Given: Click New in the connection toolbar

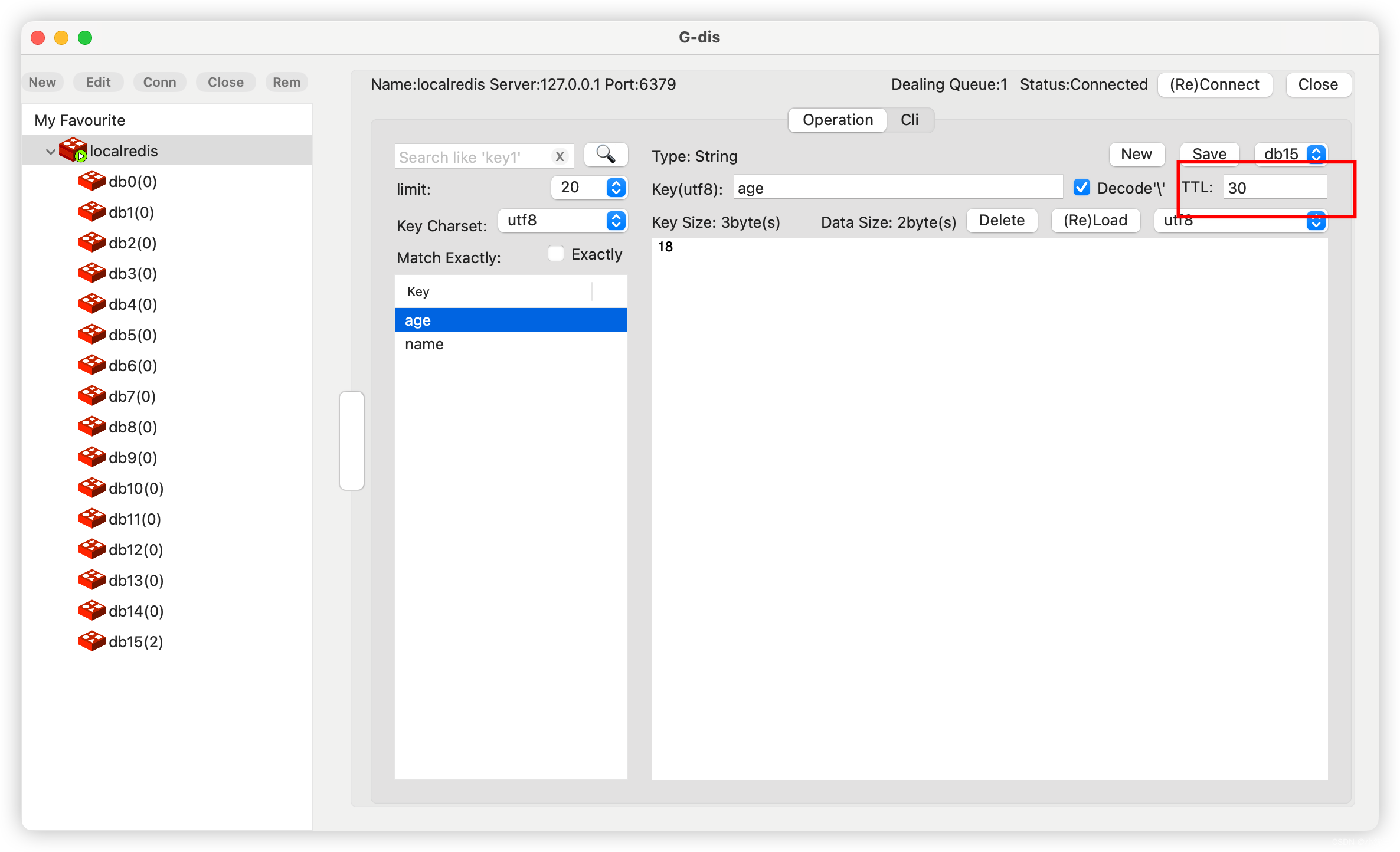Looking at the screenshot, I should click(x=42, y=82).
